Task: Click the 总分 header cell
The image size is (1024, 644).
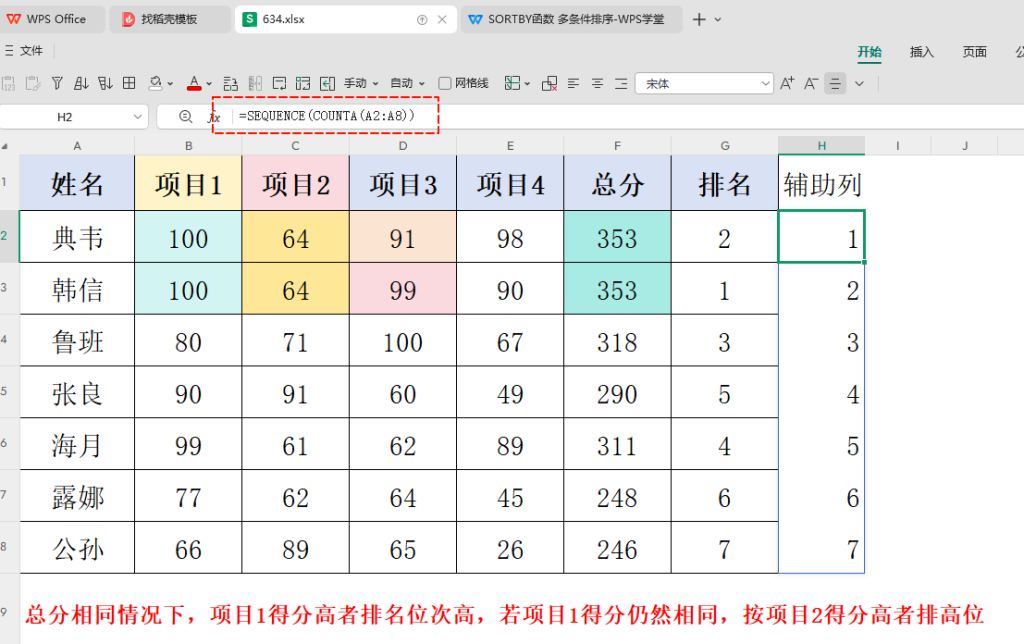Action: pyautogui.click(x=617, y=184)
